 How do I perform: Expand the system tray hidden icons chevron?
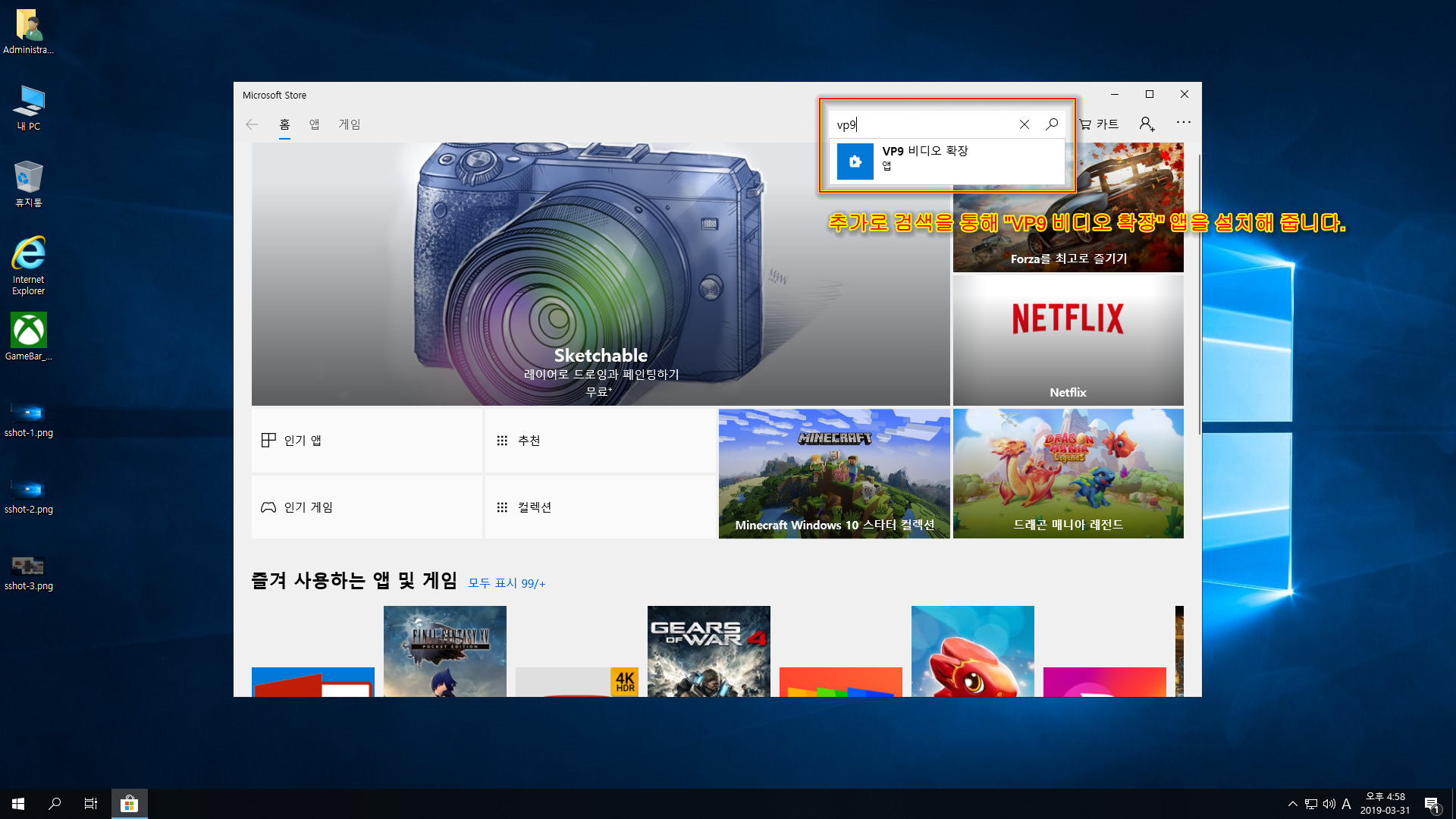tap(1292, 804)
